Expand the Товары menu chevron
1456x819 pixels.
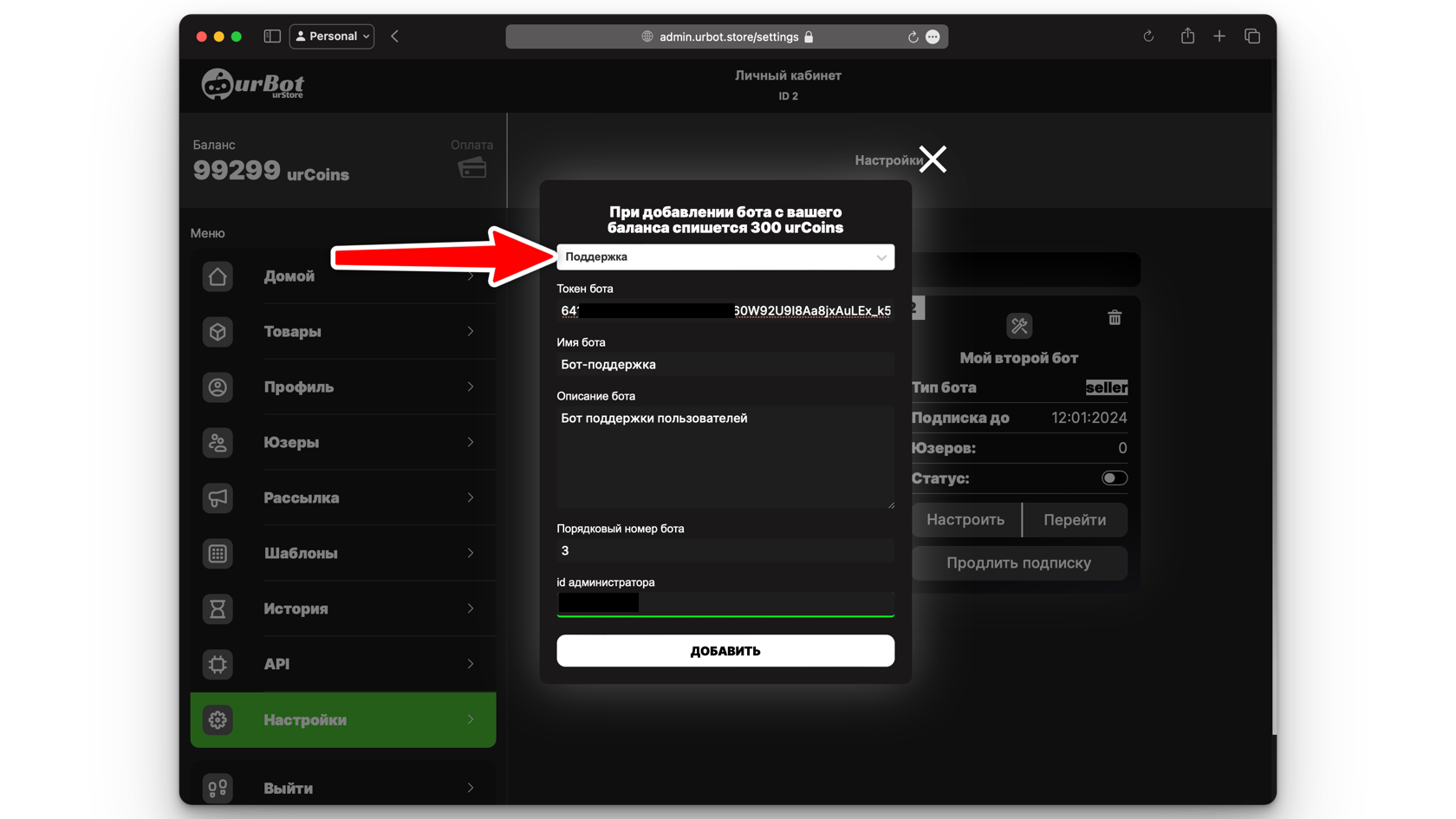471,332
